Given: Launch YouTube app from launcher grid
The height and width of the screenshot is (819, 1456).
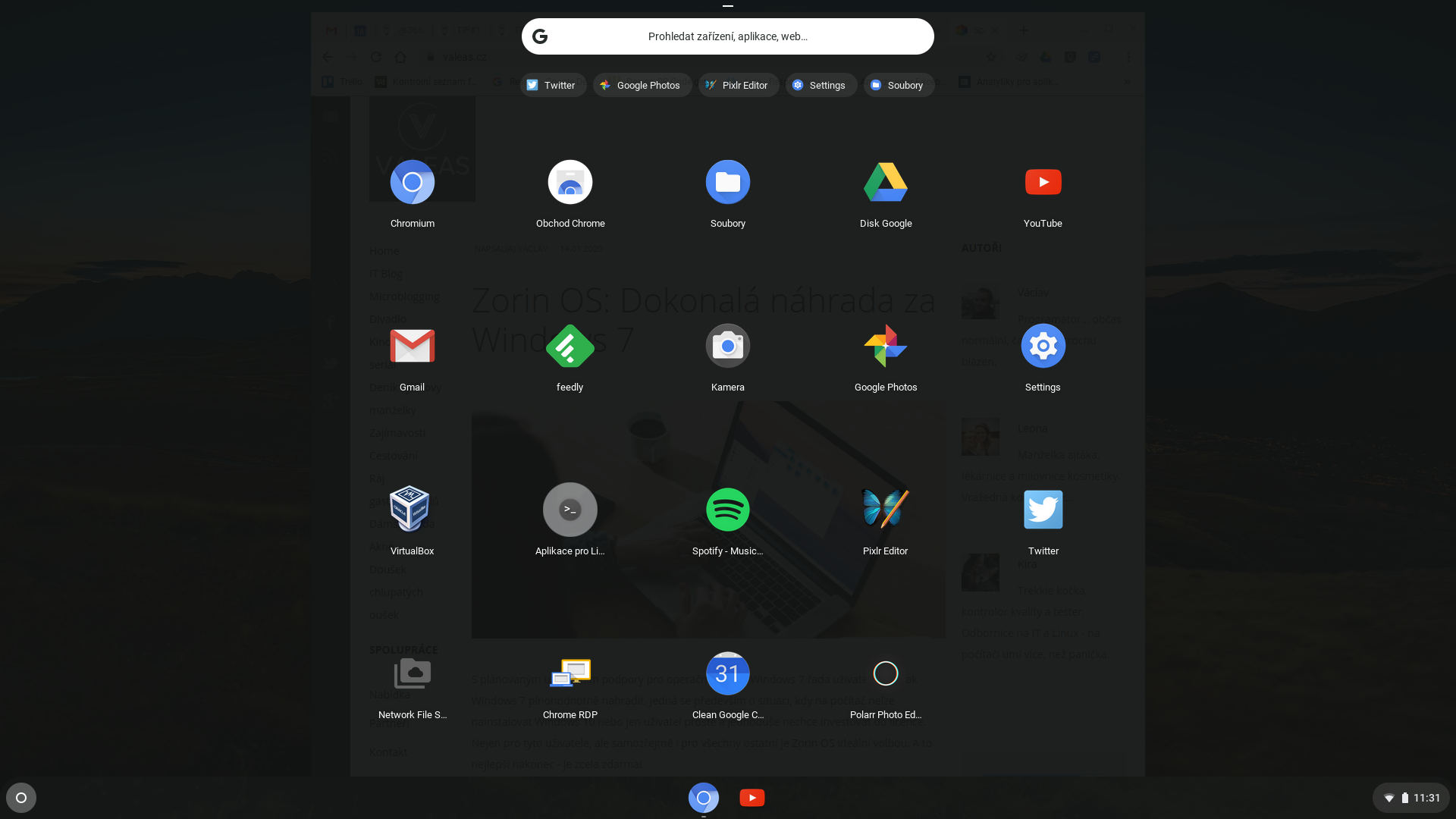Looking at the screenshot, I should (x=1043, y=182).
